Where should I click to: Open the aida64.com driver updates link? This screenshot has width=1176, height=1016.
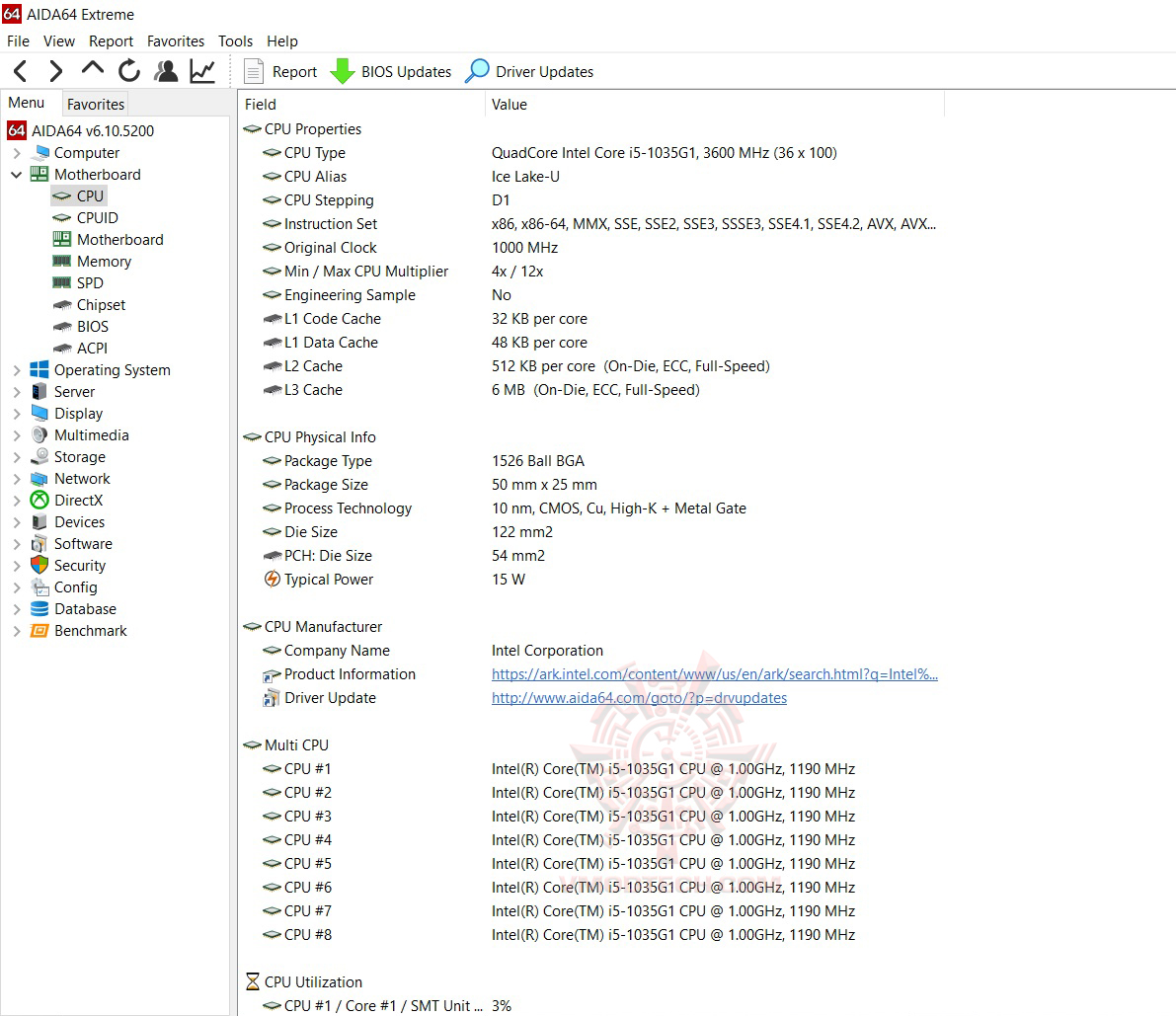tap(639, 698)
